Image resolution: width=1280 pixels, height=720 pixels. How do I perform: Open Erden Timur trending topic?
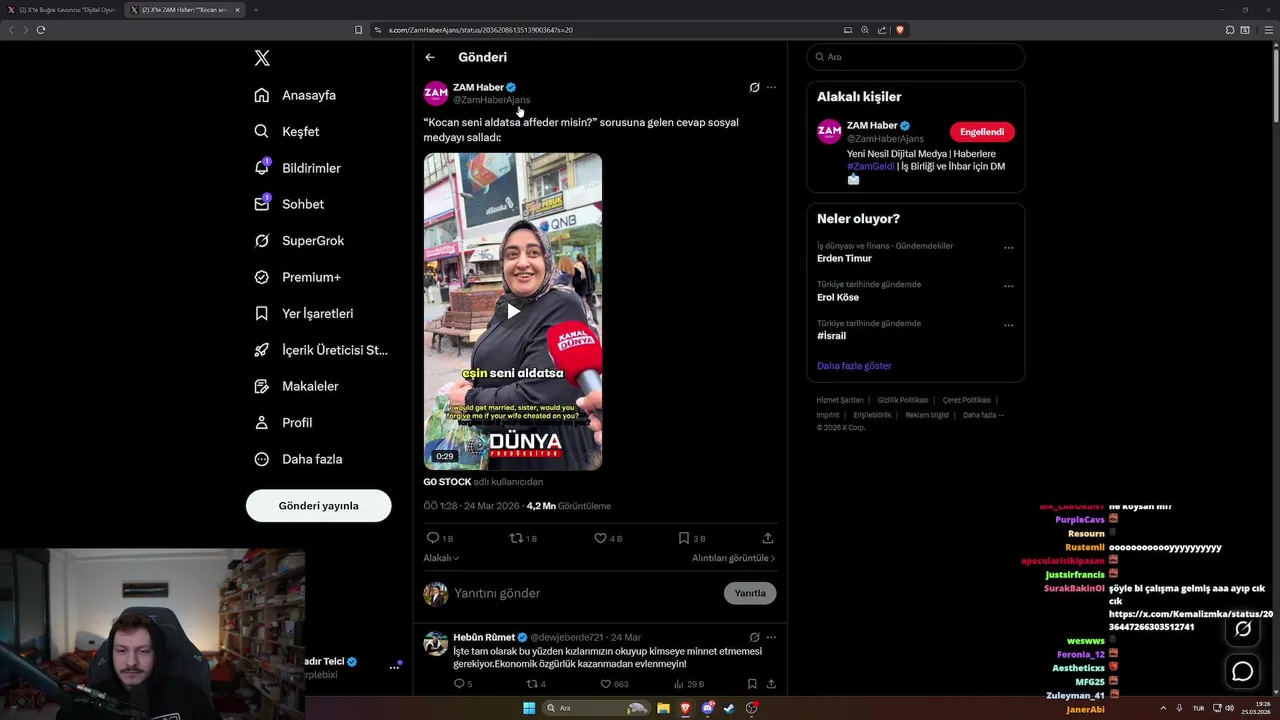click(844, 258)
